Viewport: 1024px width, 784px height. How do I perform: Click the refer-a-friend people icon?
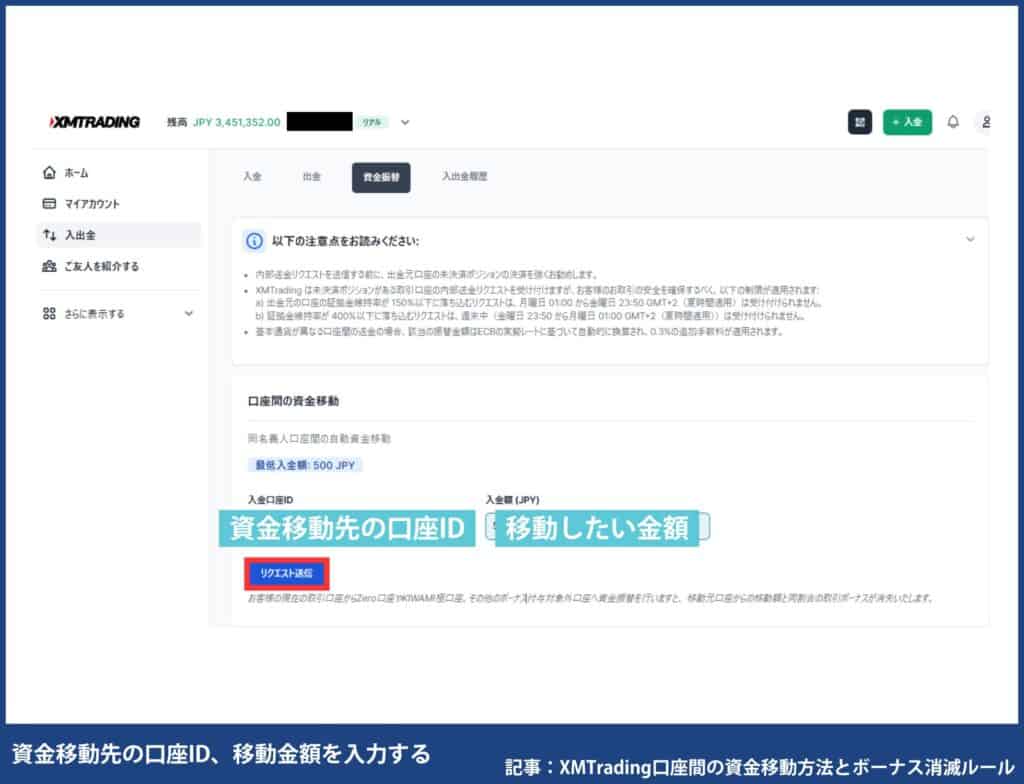(x=49, y=266)
